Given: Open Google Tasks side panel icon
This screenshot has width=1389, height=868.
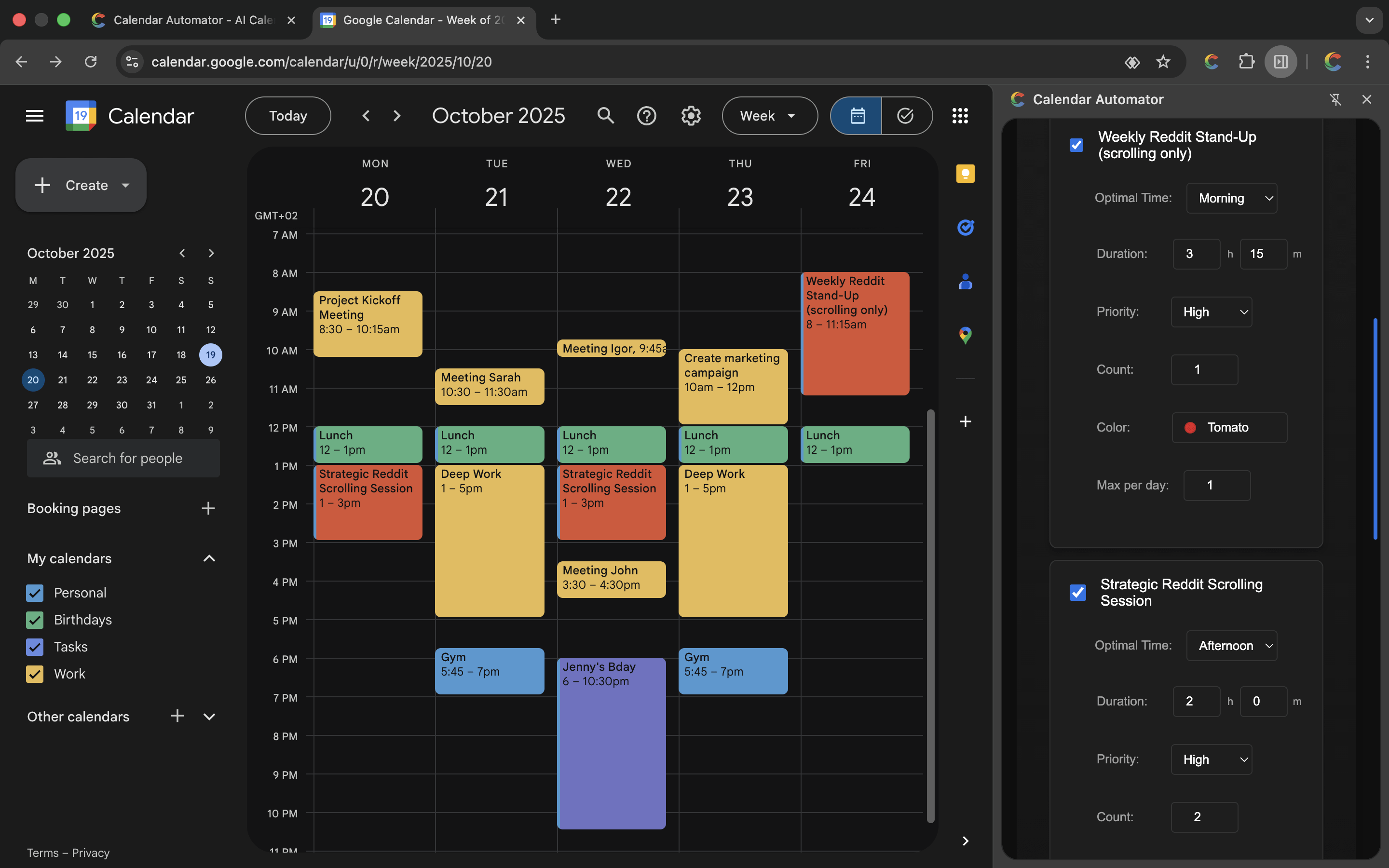Looking at the screenshot, I should [x=965, y=227].
